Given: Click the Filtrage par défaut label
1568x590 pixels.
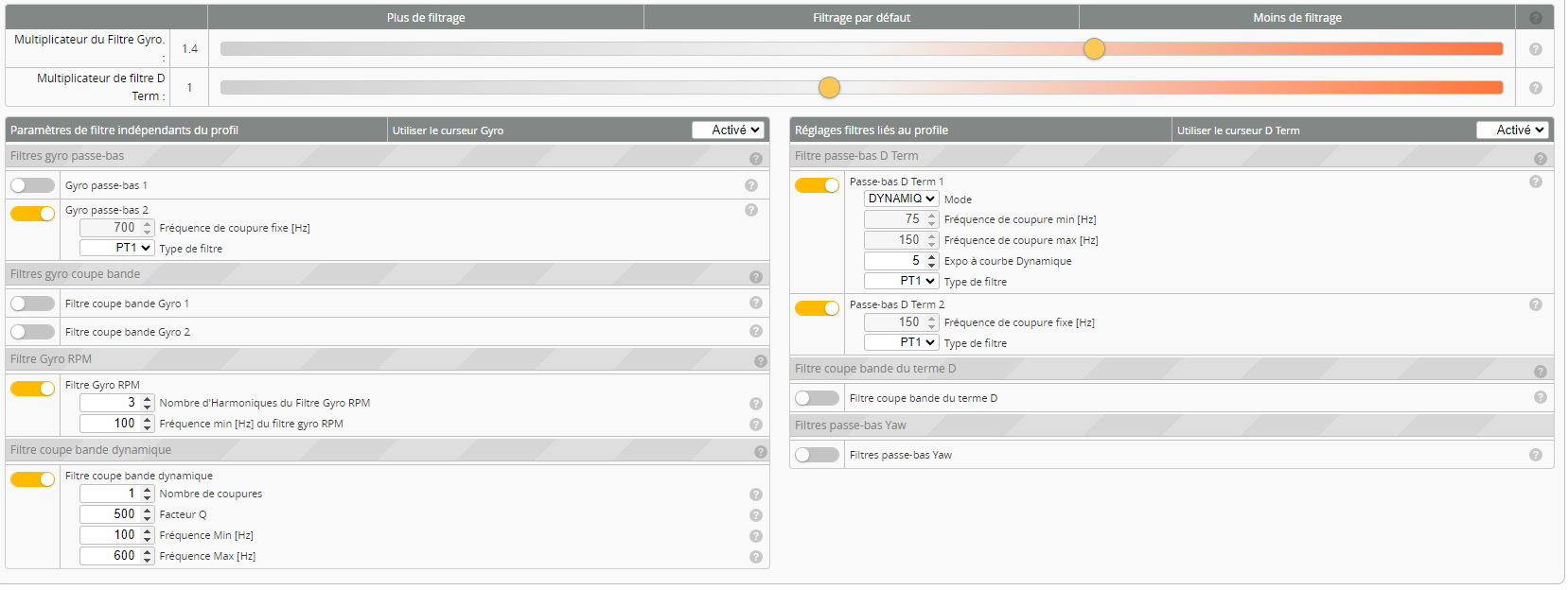Looking at the screenshot, I should tap(861, 17).
